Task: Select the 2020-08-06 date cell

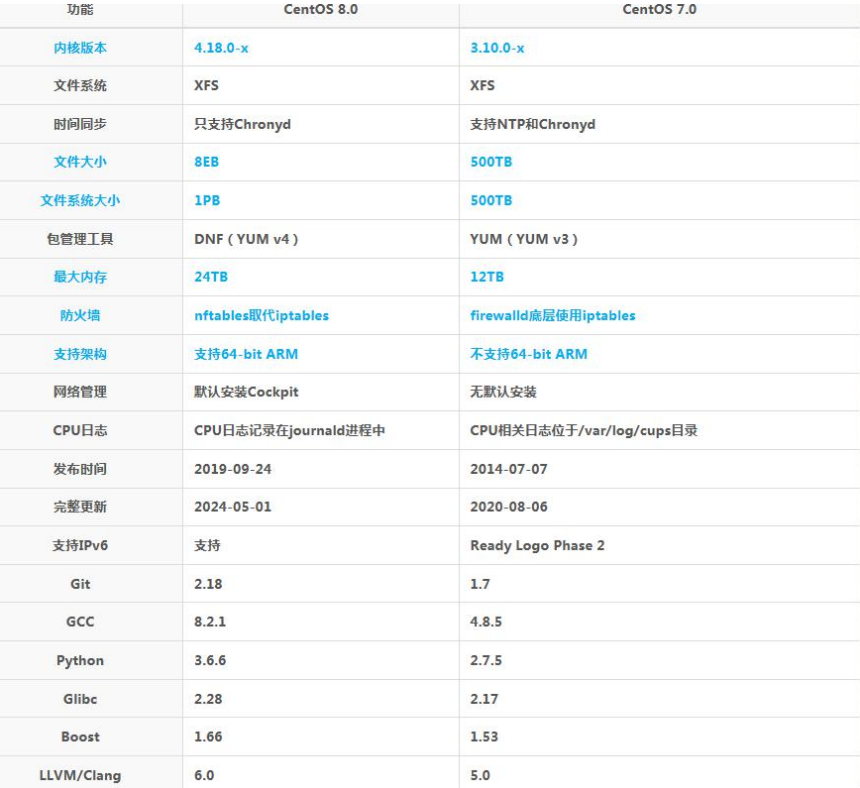Action: (x=508, y=507)
